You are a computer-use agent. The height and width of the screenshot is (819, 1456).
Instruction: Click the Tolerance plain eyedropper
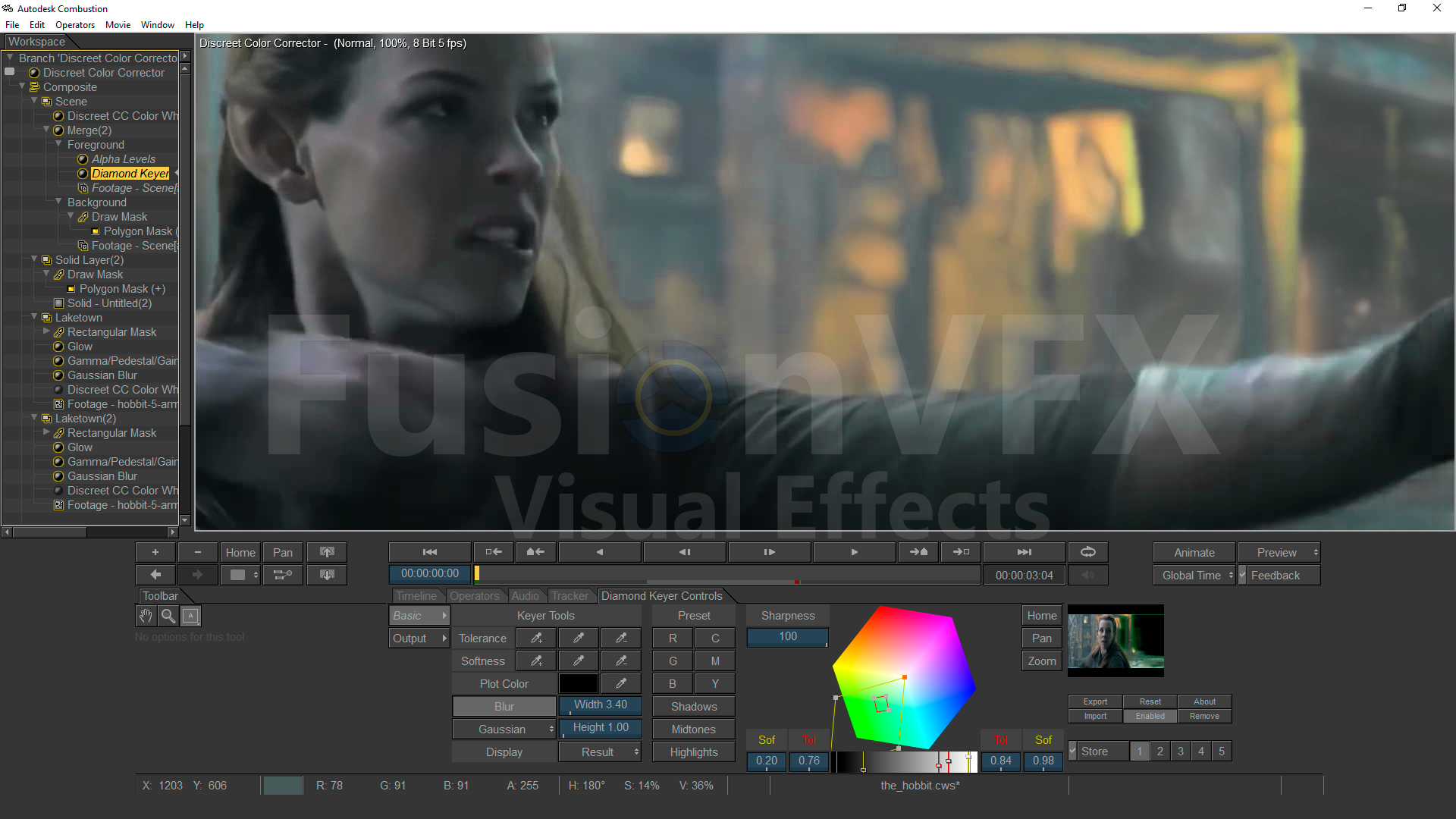click(x=579, y=639)
